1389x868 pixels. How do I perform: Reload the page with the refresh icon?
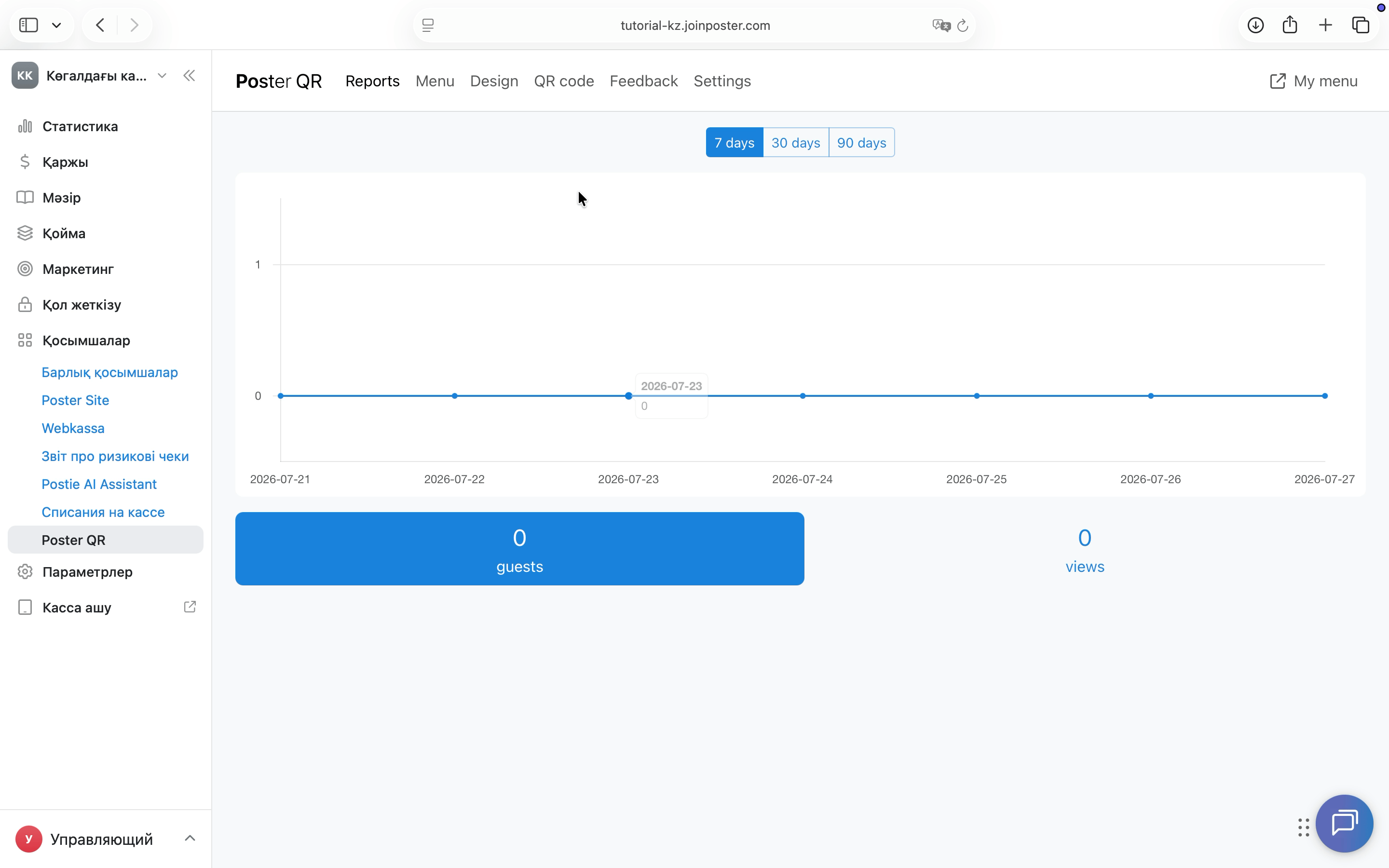[963, 25]
